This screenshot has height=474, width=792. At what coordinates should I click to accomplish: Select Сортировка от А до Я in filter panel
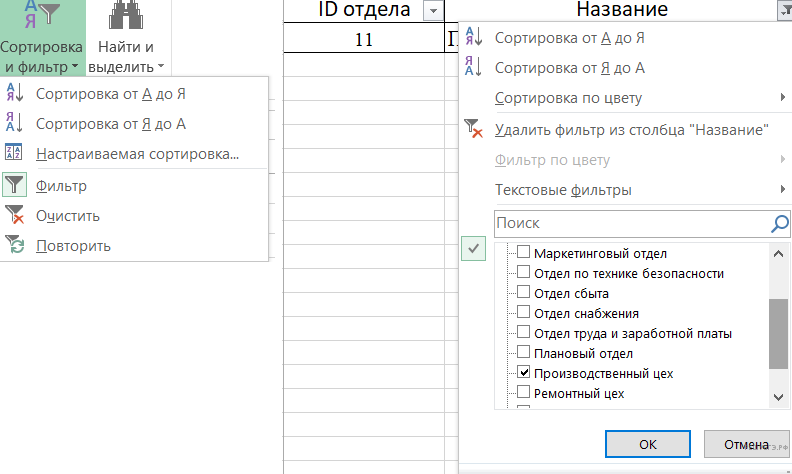coord(570,38)
